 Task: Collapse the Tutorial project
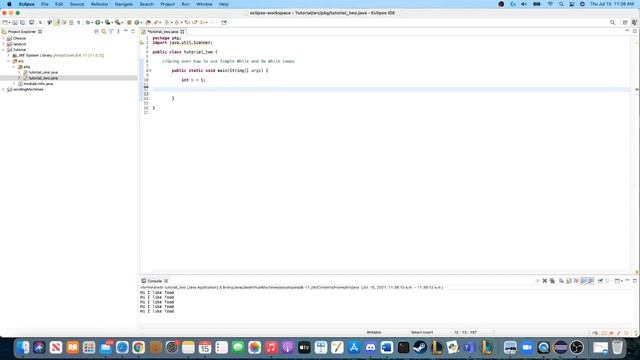coord(4,50)
